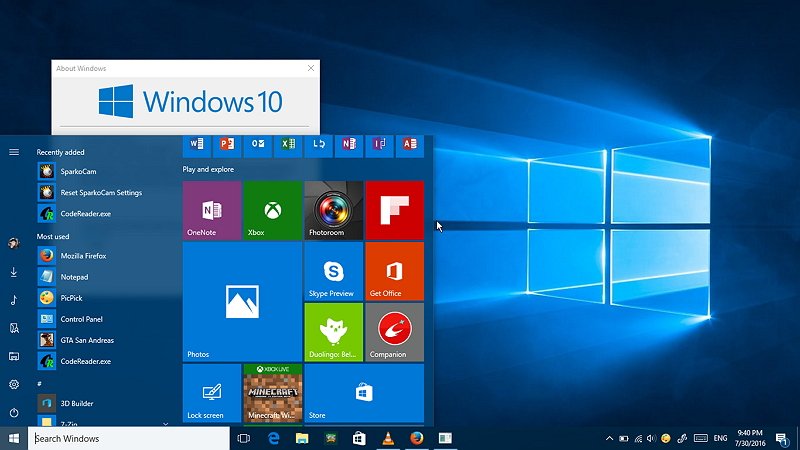Open Task View on taskbar
The image size is (800, 450).
click(244, 438)
